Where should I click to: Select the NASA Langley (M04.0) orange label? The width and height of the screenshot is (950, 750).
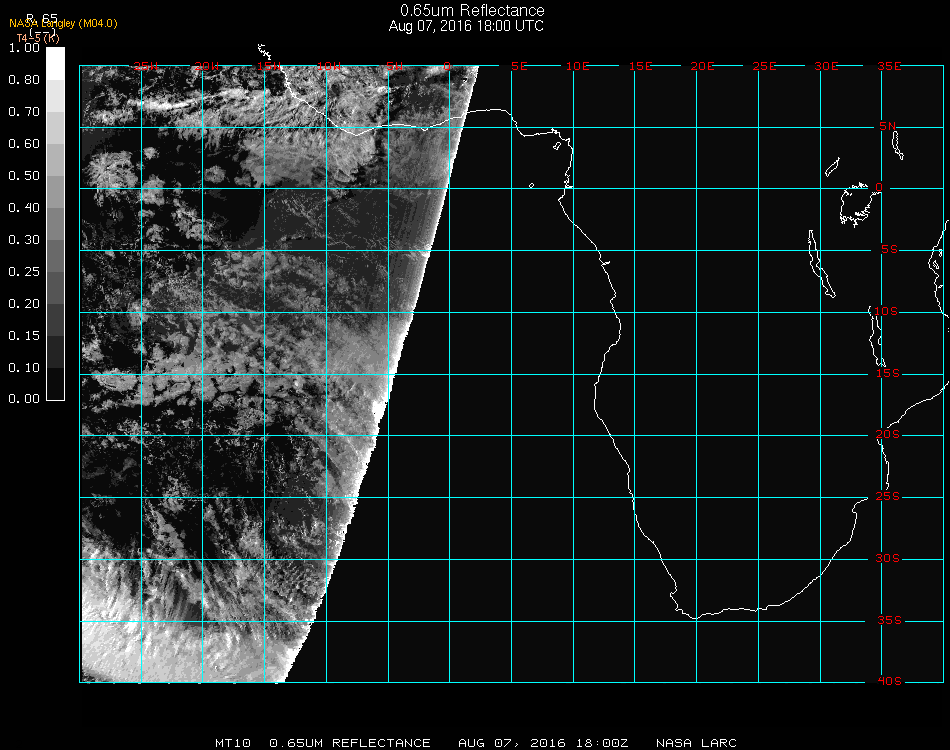63,24
